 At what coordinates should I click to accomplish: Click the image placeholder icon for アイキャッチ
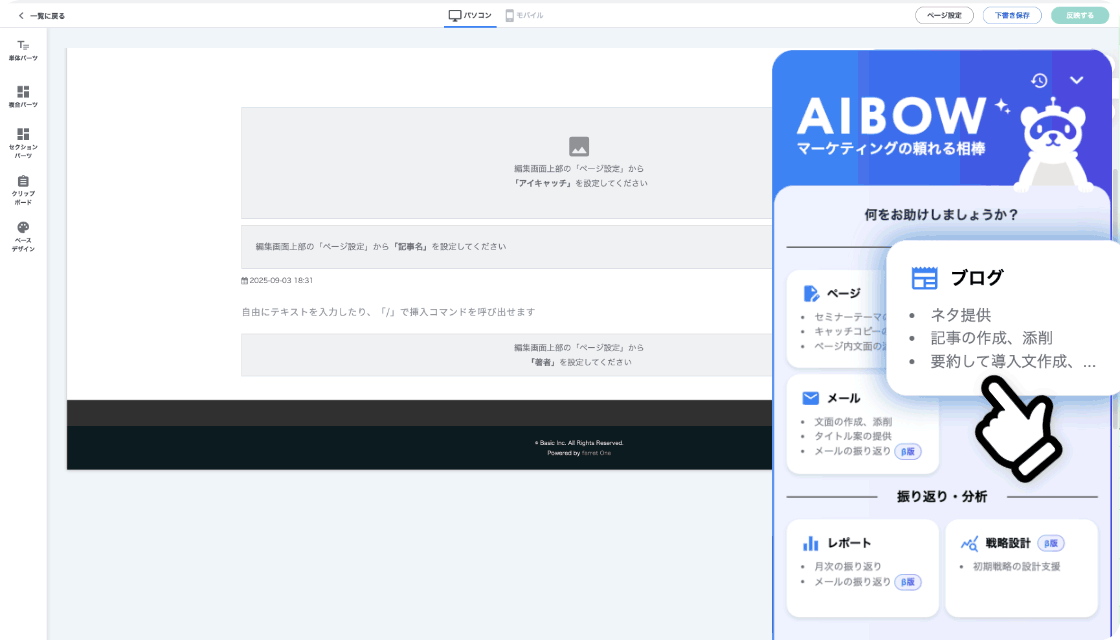point(578,146)
